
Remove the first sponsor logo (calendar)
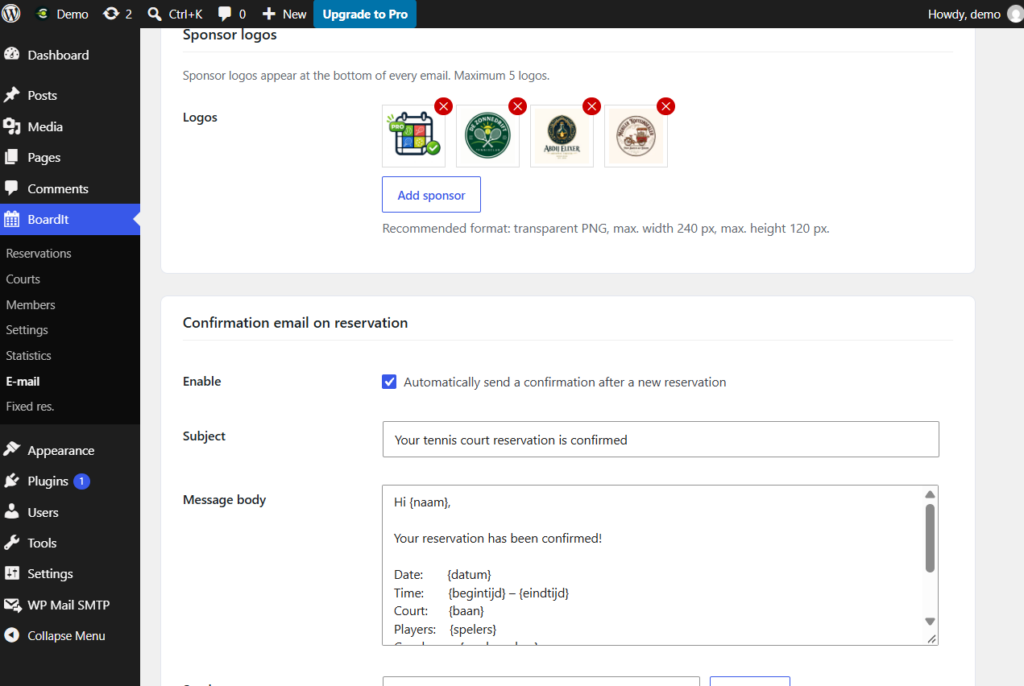point(443,106)
